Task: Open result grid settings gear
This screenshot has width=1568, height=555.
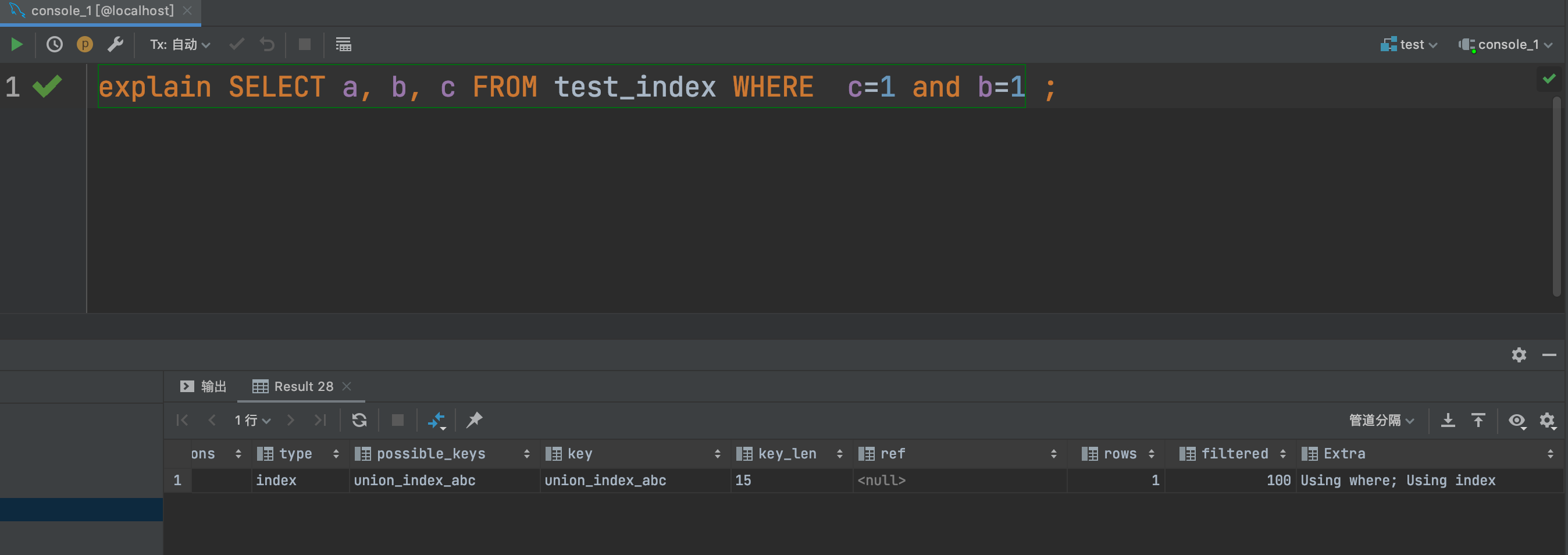Action: click(x=1548, y=421)
